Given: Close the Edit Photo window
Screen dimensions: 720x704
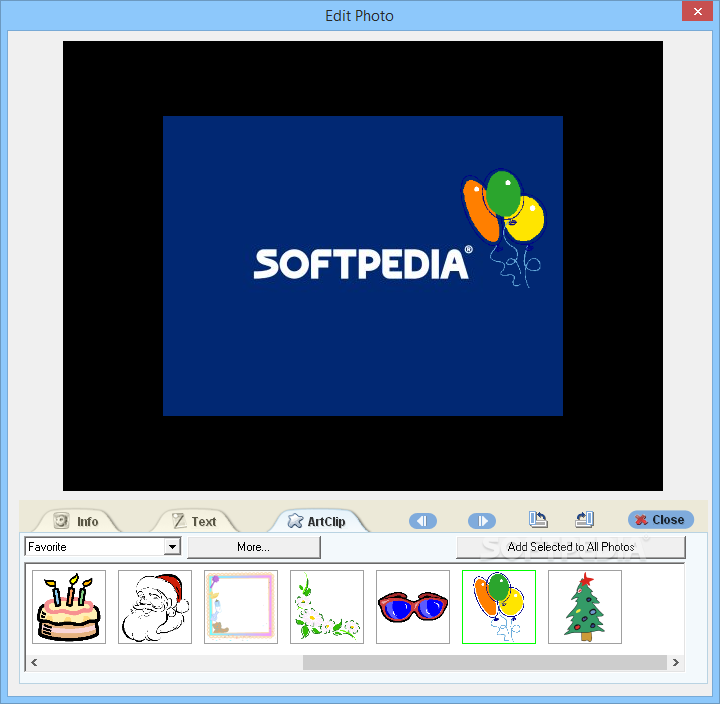Looking at the screenshot, I should (697, 11).
